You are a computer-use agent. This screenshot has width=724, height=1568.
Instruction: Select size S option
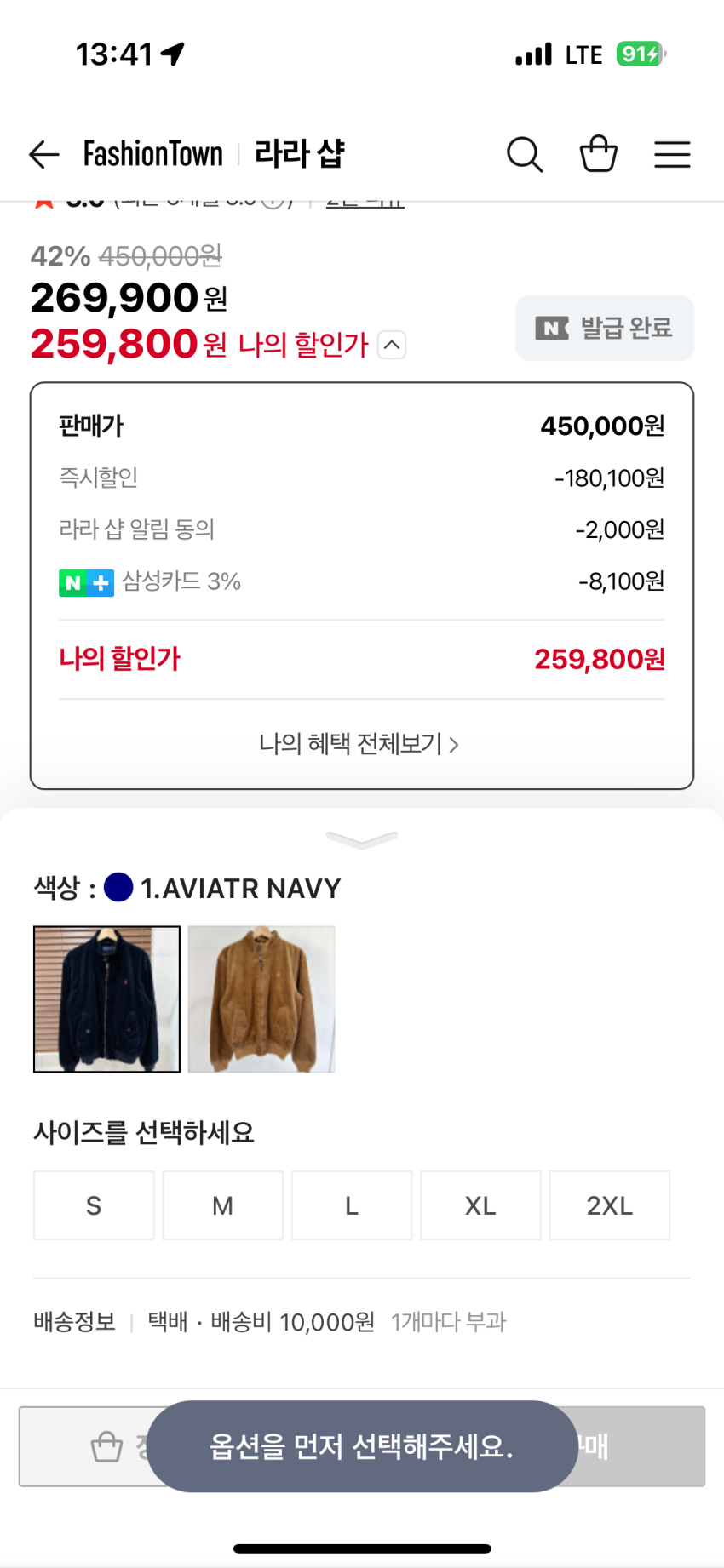[x=94, y=1205]
